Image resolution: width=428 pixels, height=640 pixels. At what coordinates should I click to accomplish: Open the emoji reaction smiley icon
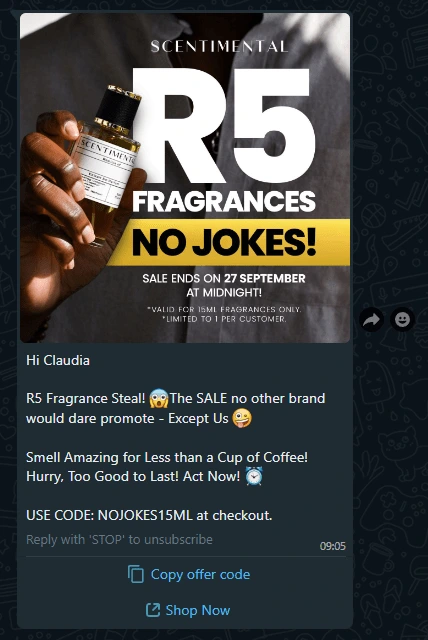point(402,319)
